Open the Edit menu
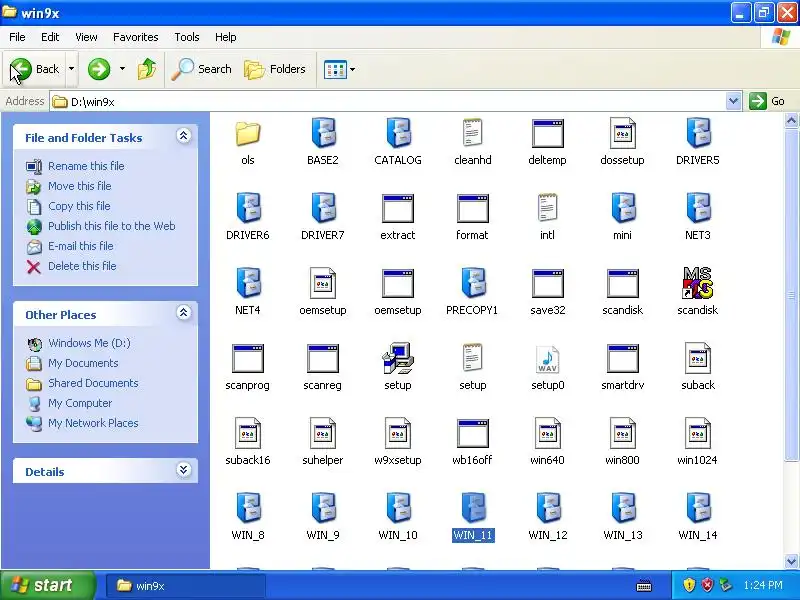 pyautogui.click(x=50, y=37)
